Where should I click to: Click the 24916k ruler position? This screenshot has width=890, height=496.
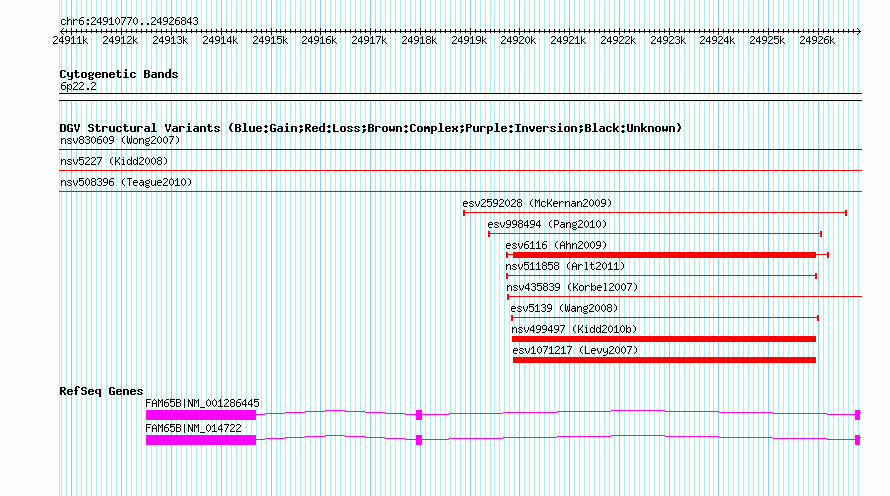coord(319,40)
